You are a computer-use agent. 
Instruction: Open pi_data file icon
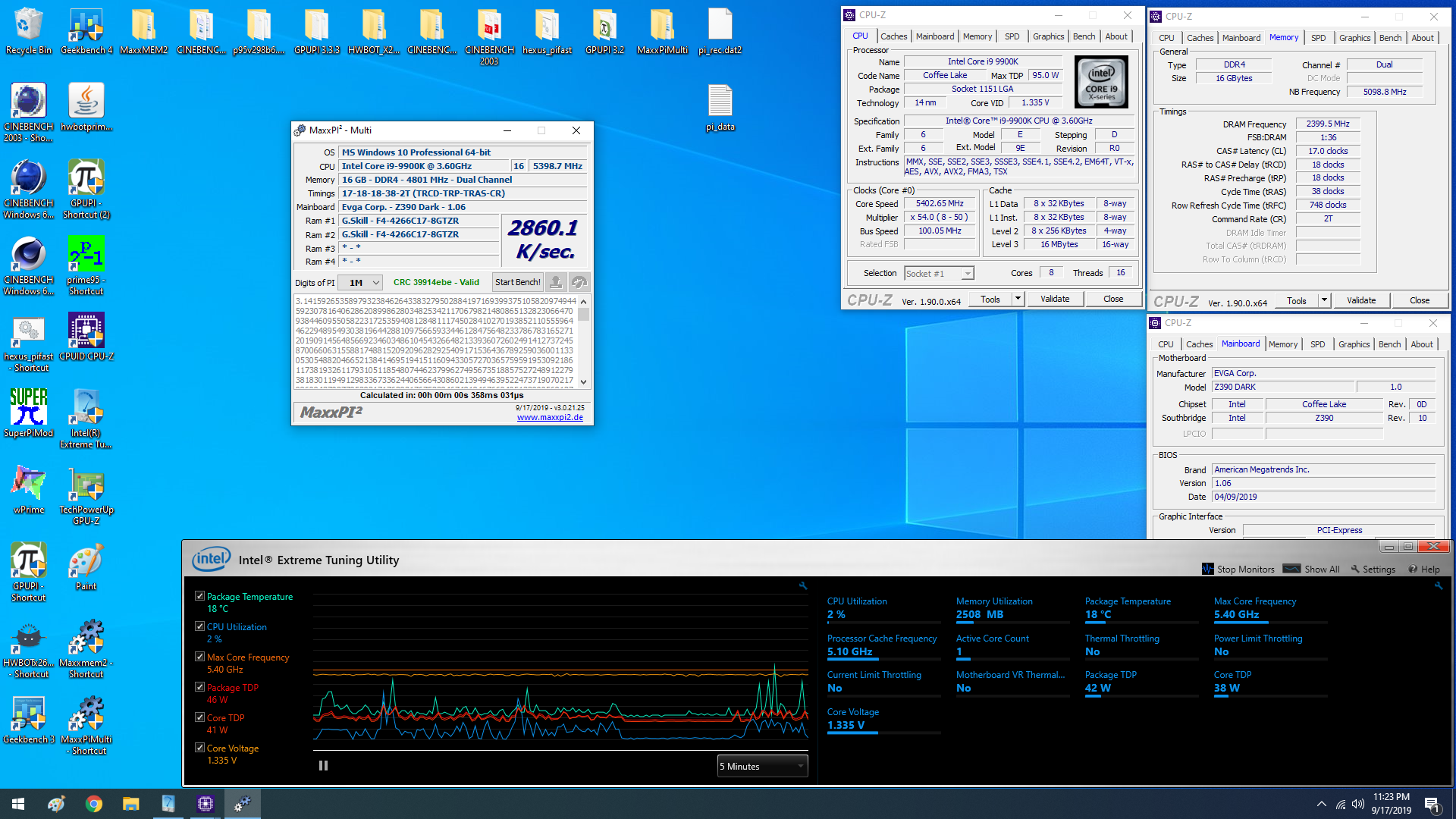click(x=720, y=107)
